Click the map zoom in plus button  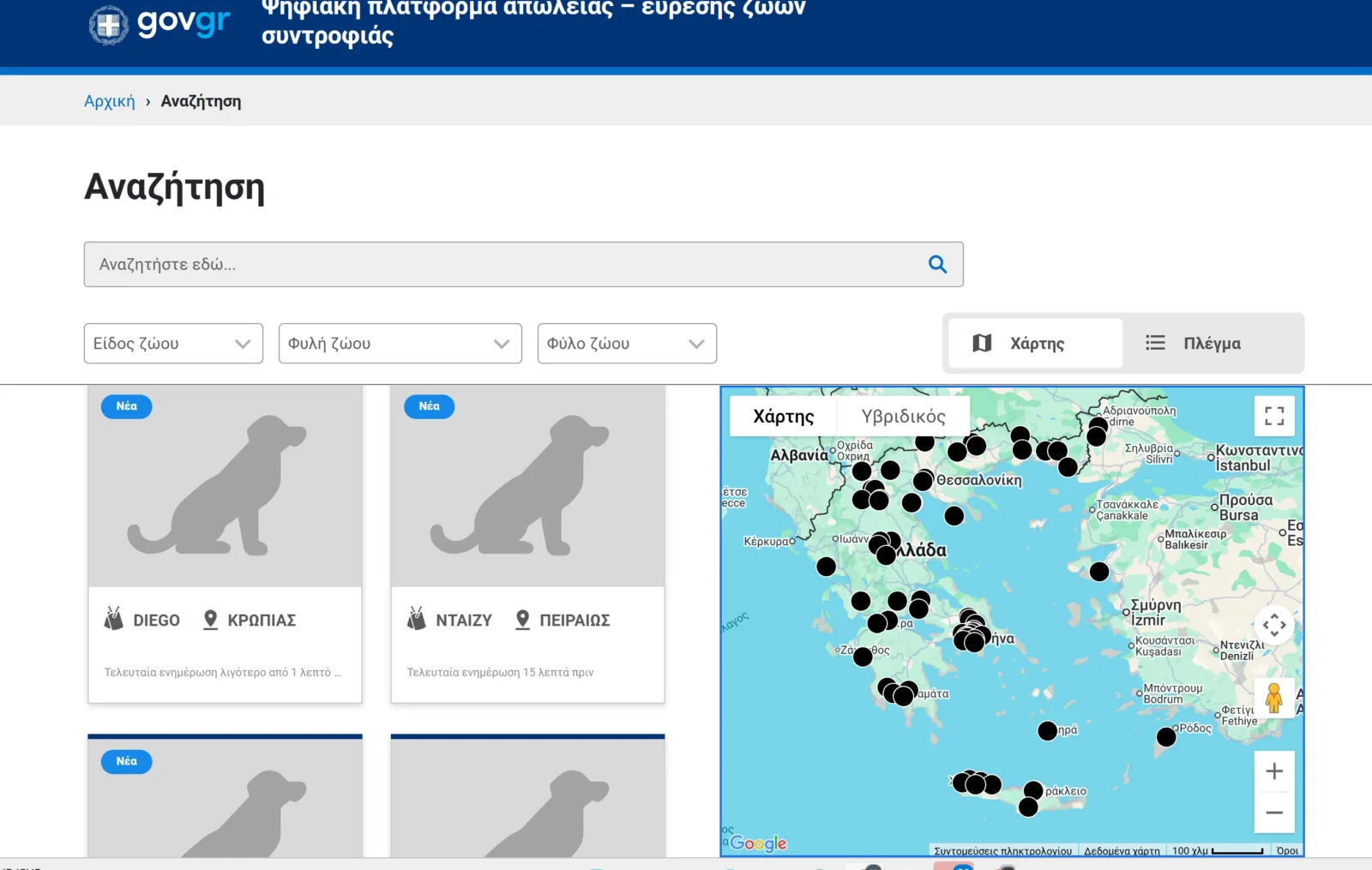tap(1274, 771)
